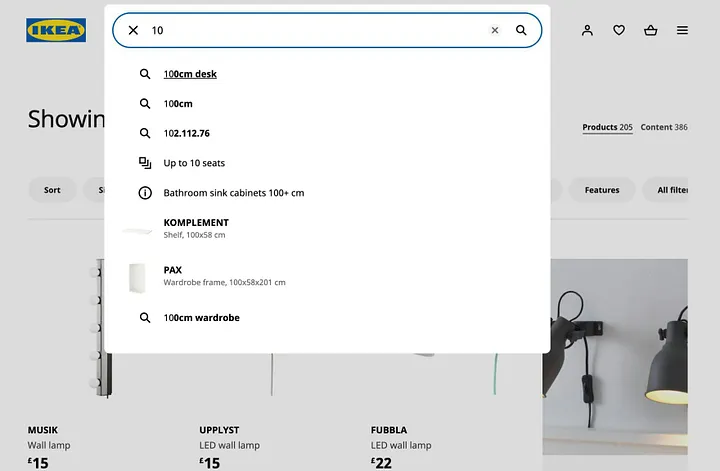This screenshot has width=720, height=471.
Task: Close the search overlay with the X icon
Action: [133, 30]
